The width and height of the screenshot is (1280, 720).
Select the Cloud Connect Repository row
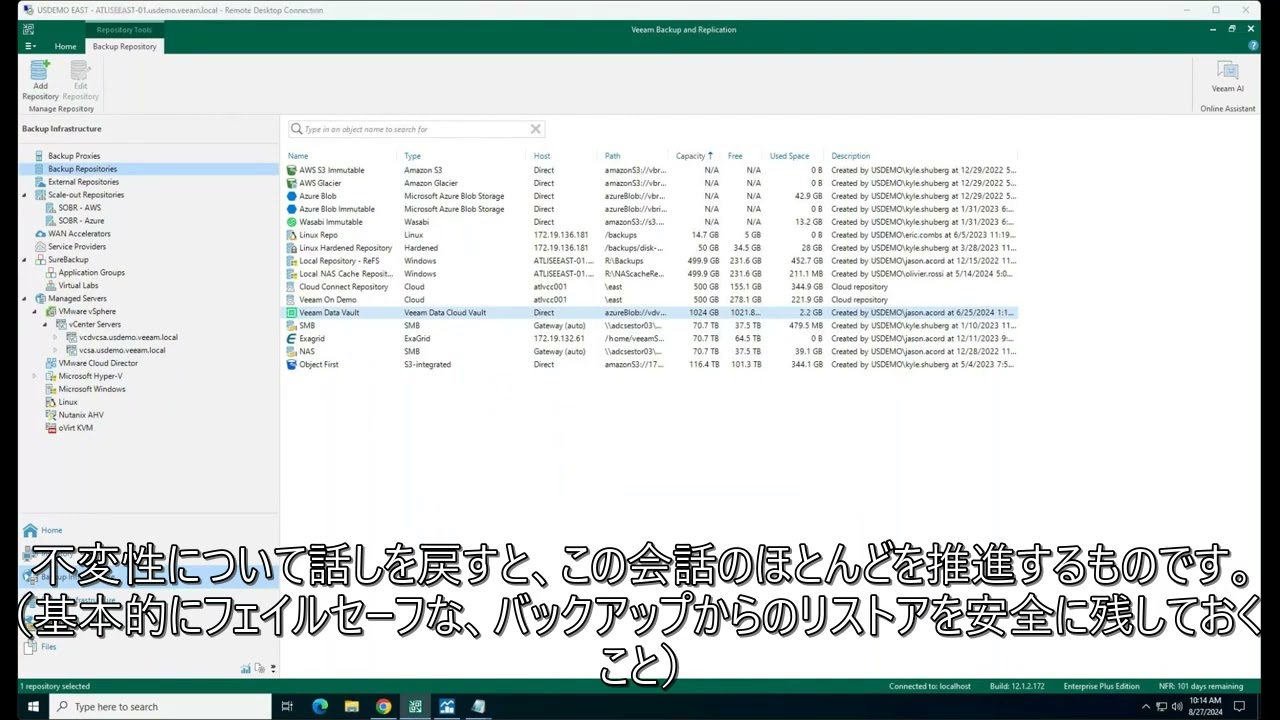point(651,287)
